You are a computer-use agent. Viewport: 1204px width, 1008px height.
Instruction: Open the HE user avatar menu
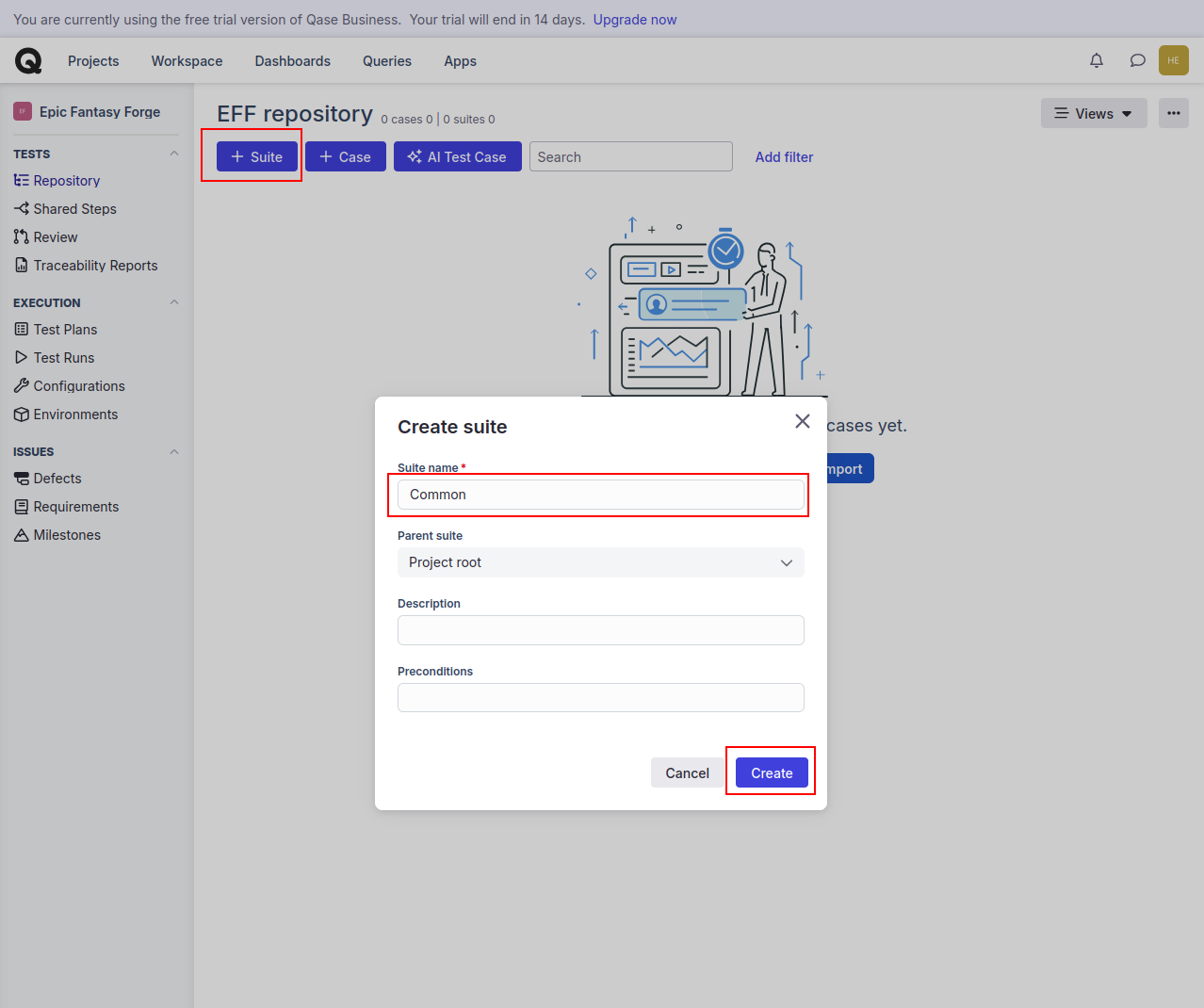coord(1174,60)
